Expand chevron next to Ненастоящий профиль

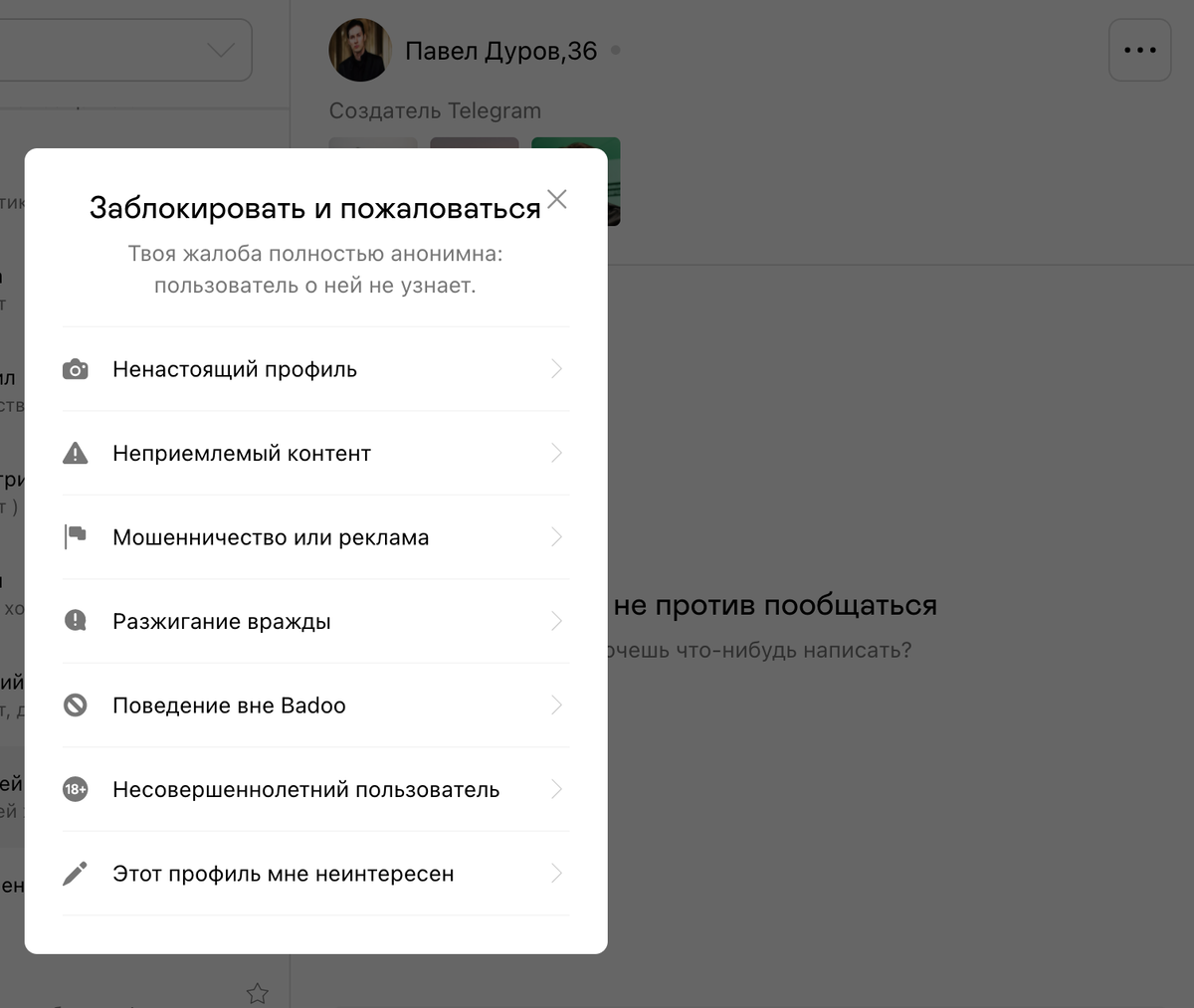pyautogui.click(x=557, y=369)
